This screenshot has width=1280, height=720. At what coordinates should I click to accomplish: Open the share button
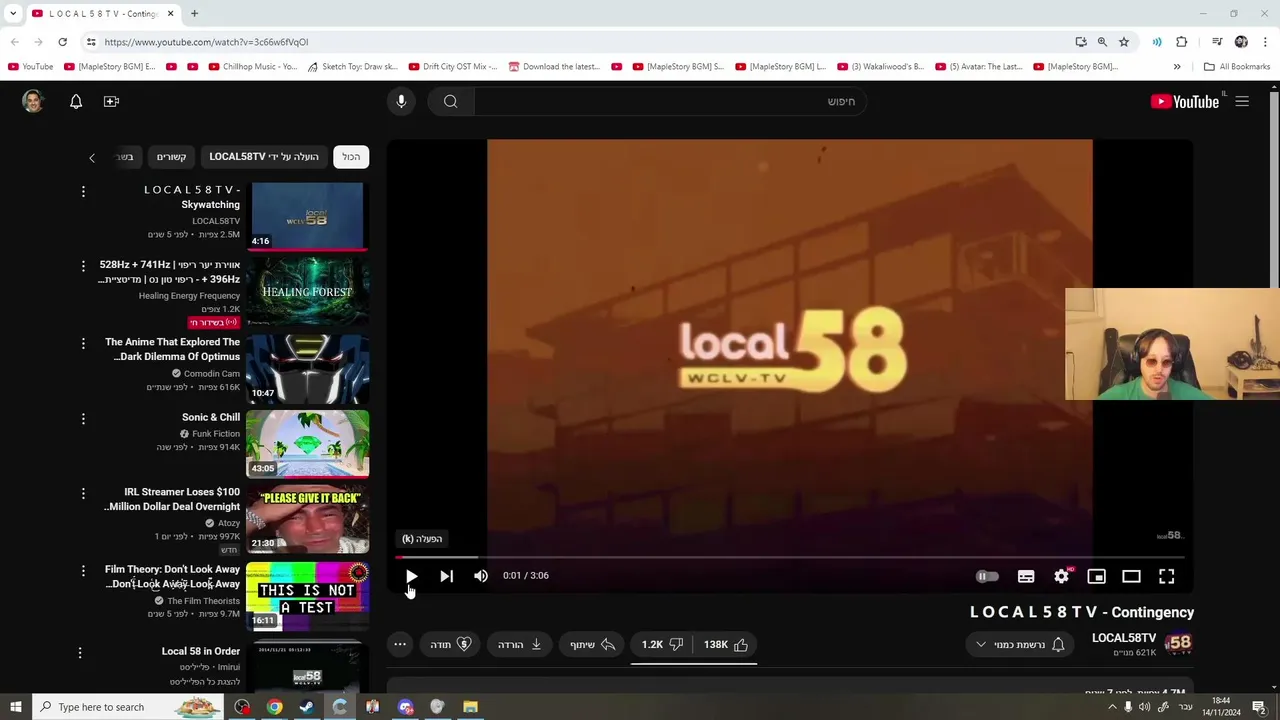click(592, 645)
